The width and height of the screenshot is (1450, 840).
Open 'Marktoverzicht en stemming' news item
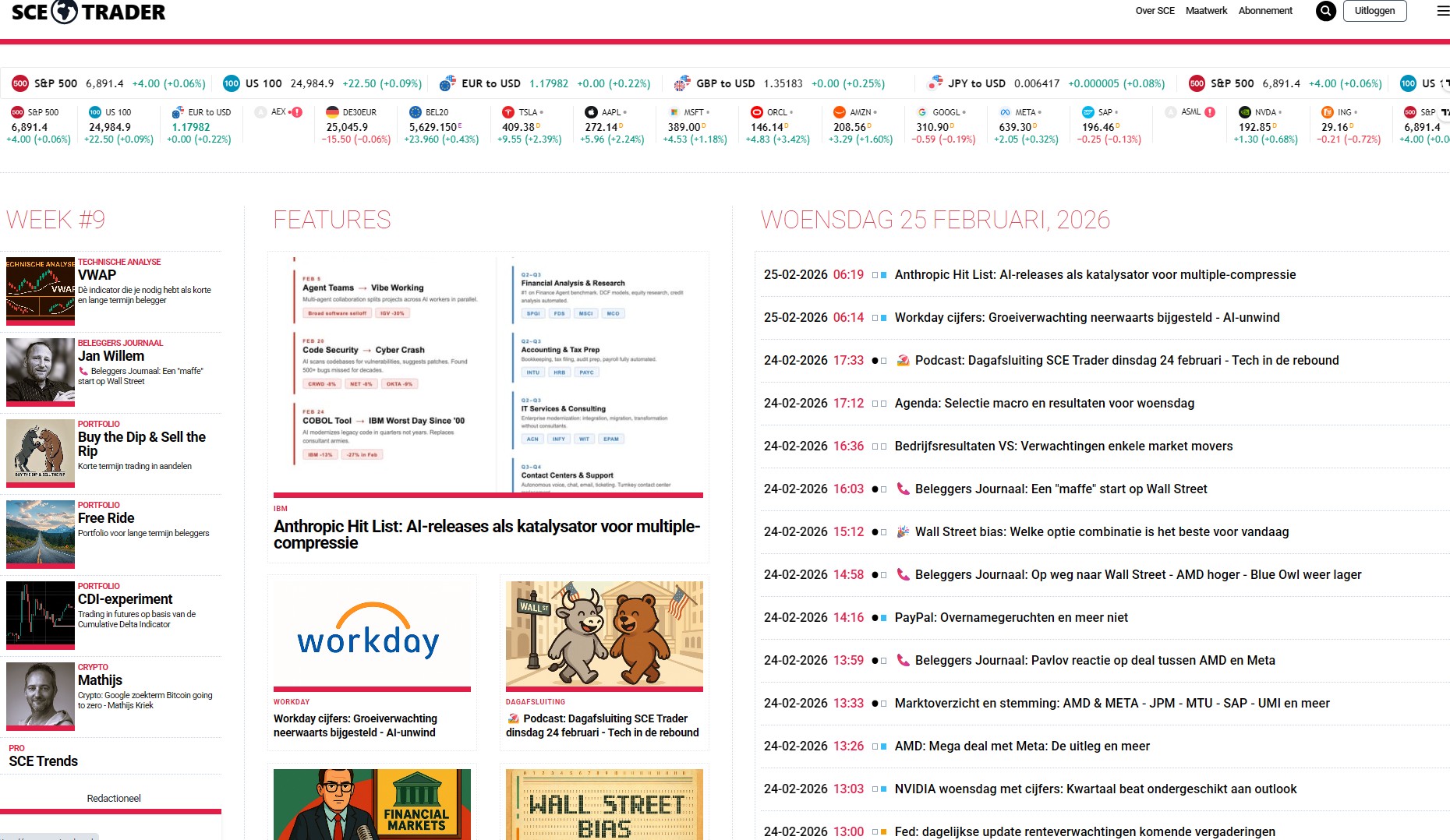(1112, 704)
